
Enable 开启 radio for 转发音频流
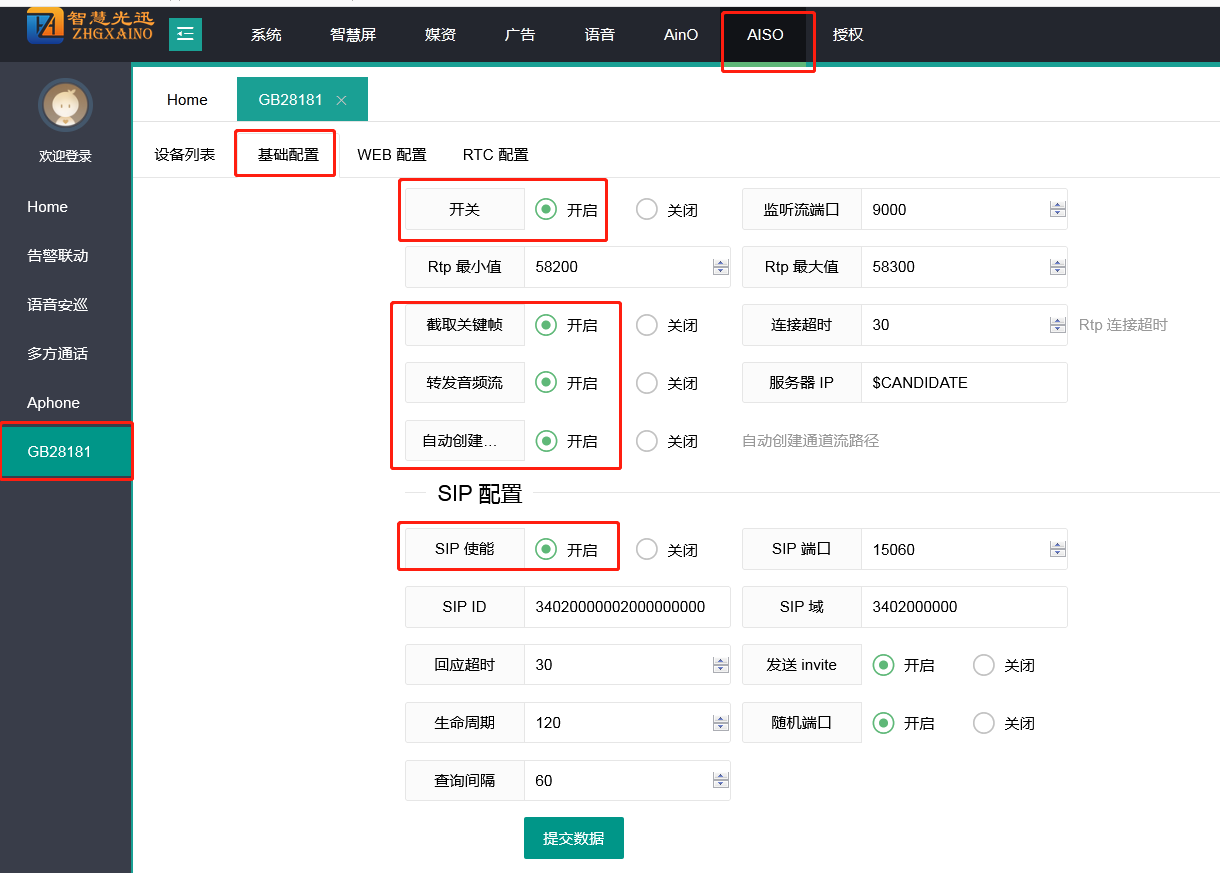pyautogui.click(x=546, y=382)
